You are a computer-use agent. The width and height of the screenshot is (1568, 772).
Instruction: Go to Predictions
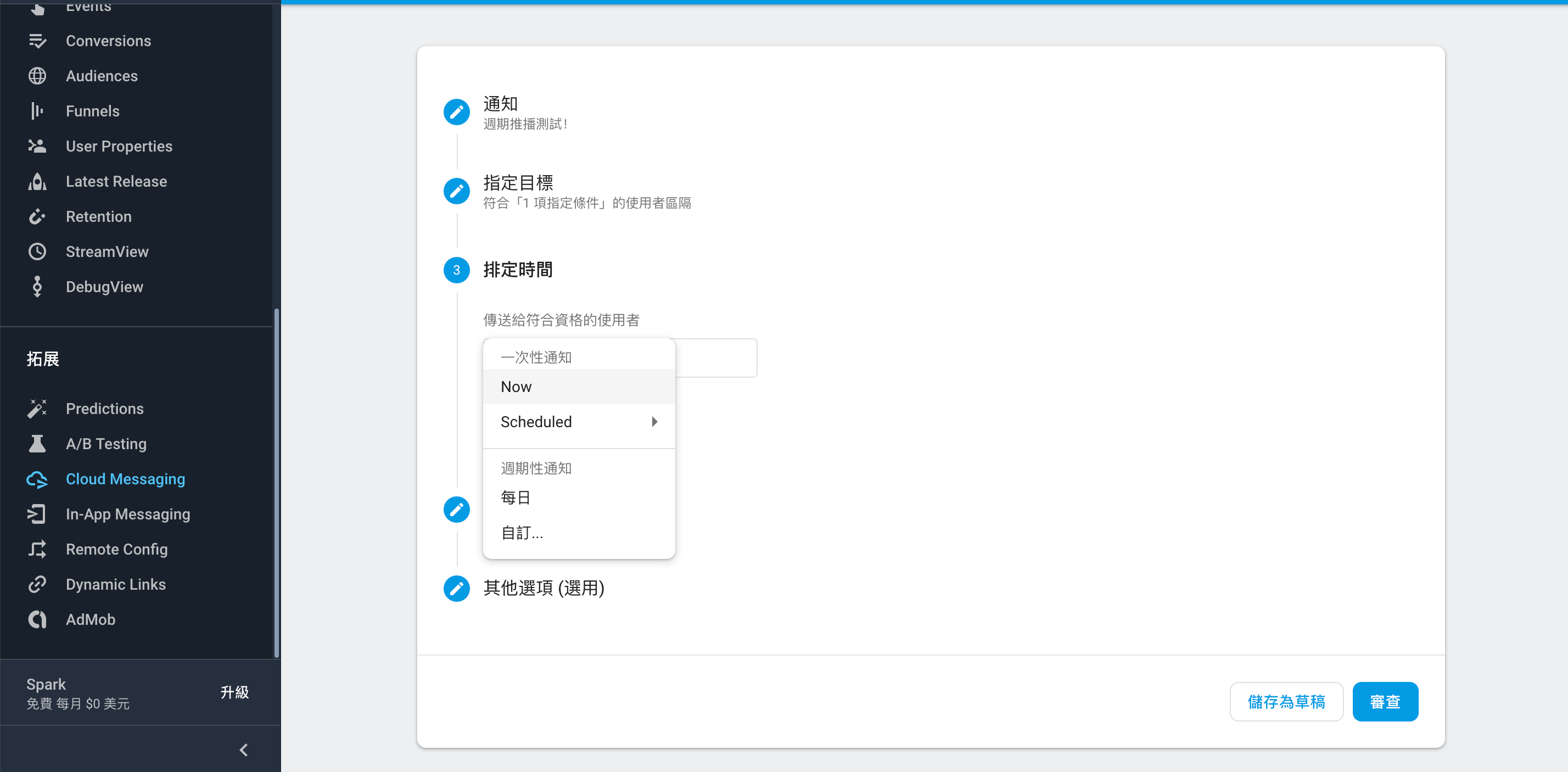click(x=105, y=409)
